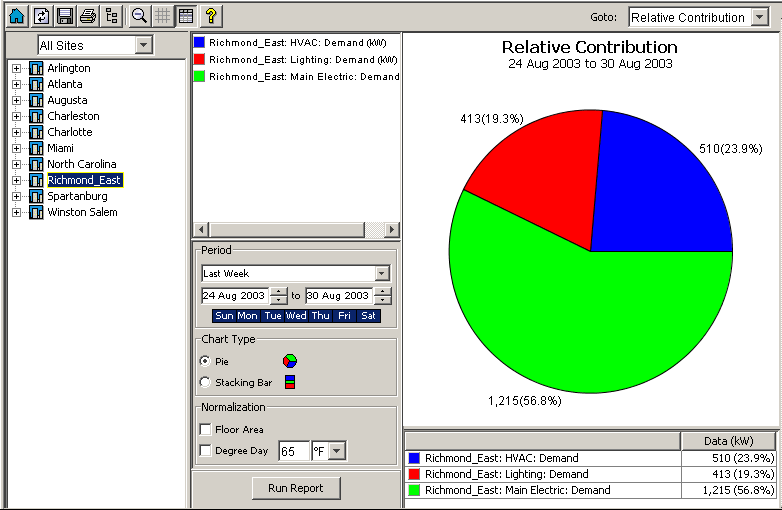Open the Goto Relative Contribution dropdown
The image size is (782, 510).
pyautogui.click(x=759, y=18)
